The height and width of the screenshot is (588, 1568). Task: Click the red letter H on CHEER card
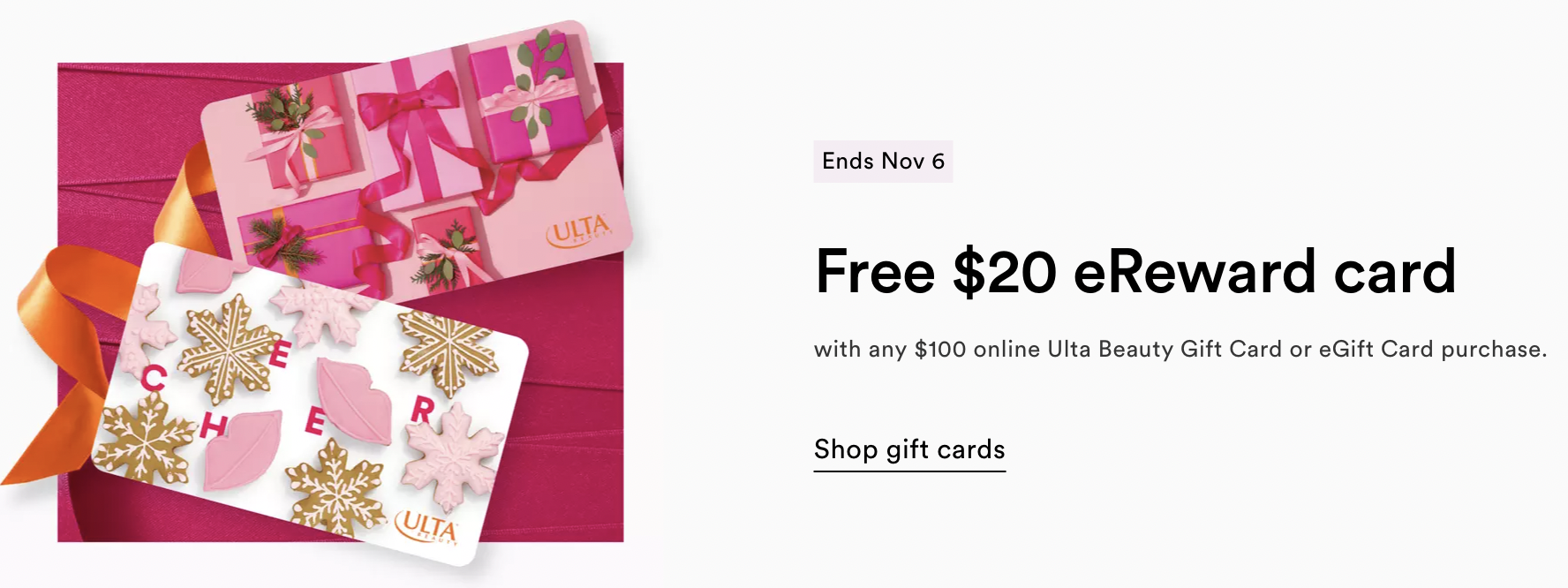(212, 427)
